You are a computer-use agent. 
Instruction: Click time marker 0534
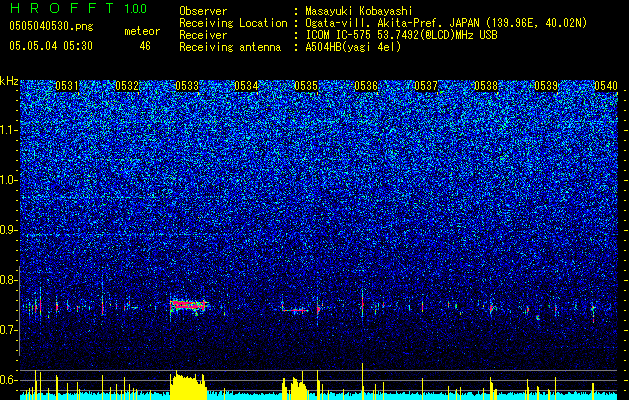click(x=246, y=86)
